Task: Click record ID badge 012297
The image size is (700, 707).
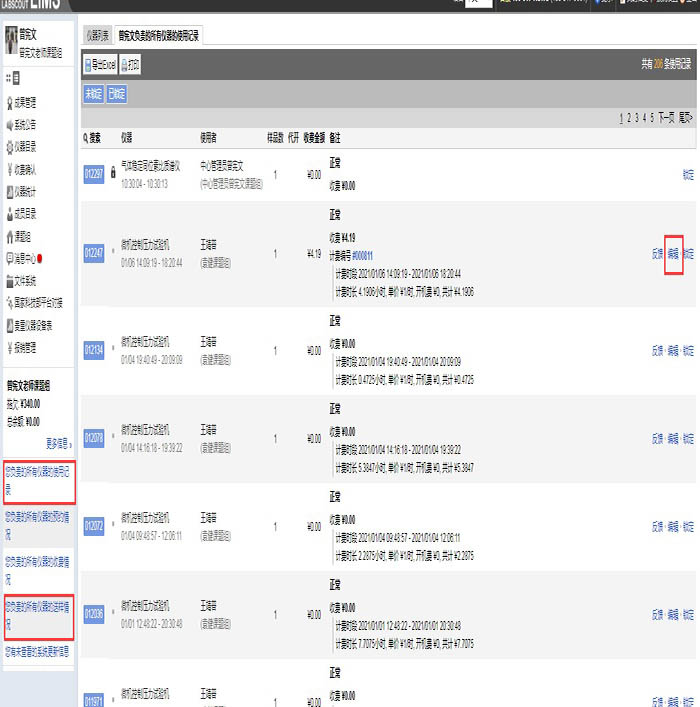Action: [93, 173]
